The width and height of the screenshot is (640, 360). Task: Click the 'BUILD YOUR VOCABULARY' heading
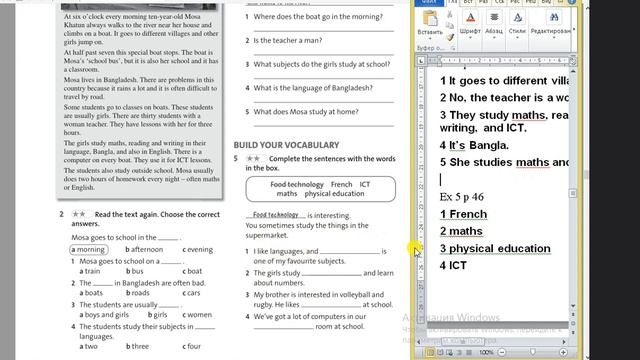pyautogui.click(x=287, y=145)
